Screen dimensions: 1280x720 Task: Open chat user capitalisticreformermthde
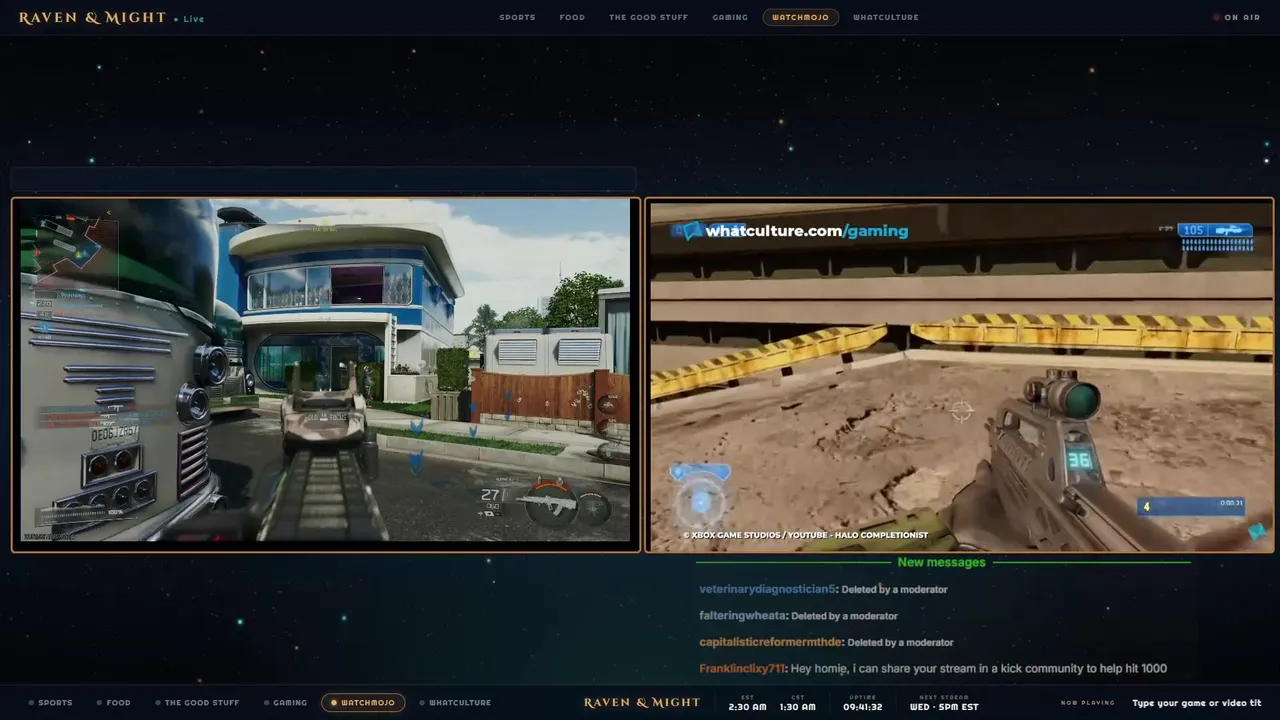[x=770, y=642]
